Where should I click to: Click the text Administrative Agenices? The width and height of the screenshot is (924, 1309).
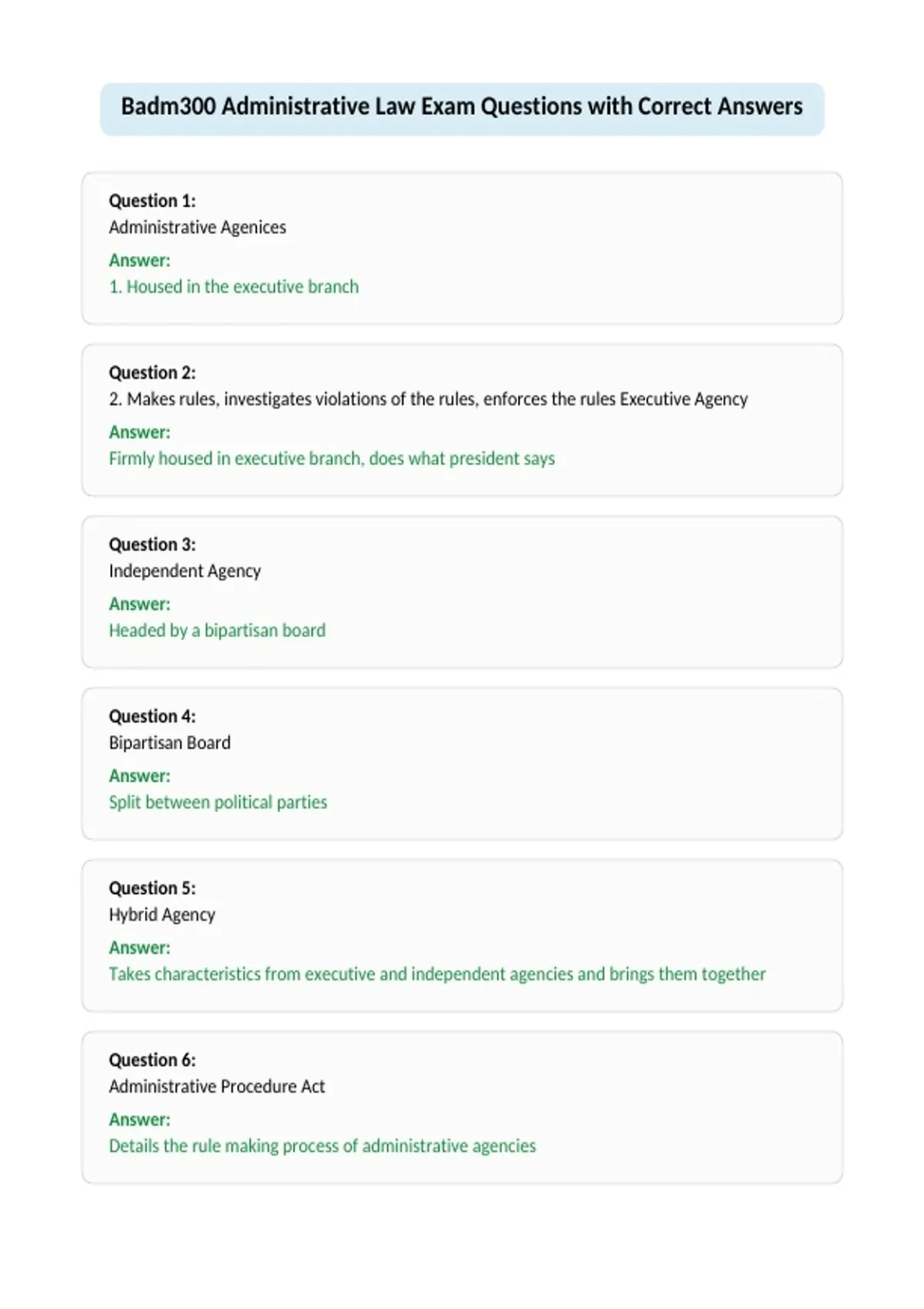click(197, 227)
